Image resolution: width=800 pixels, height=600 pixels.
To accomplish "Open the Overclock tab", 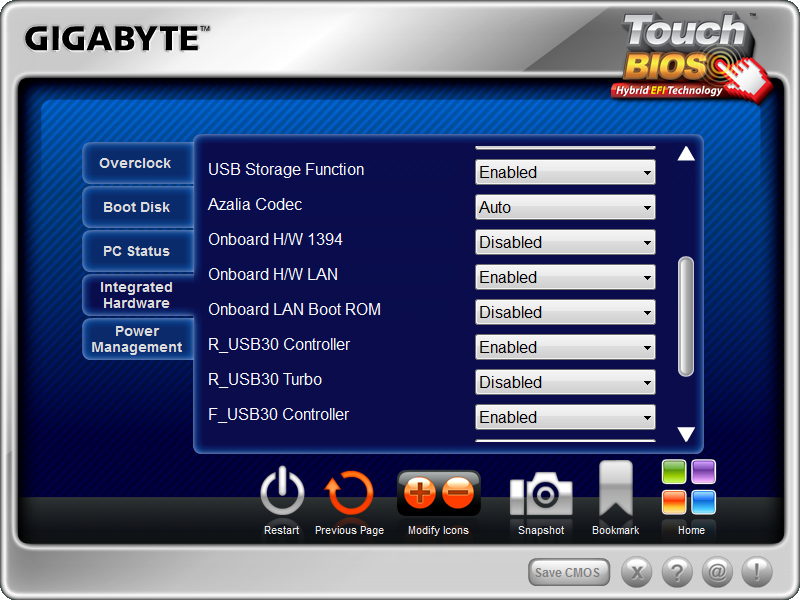I will click(138, 163).
